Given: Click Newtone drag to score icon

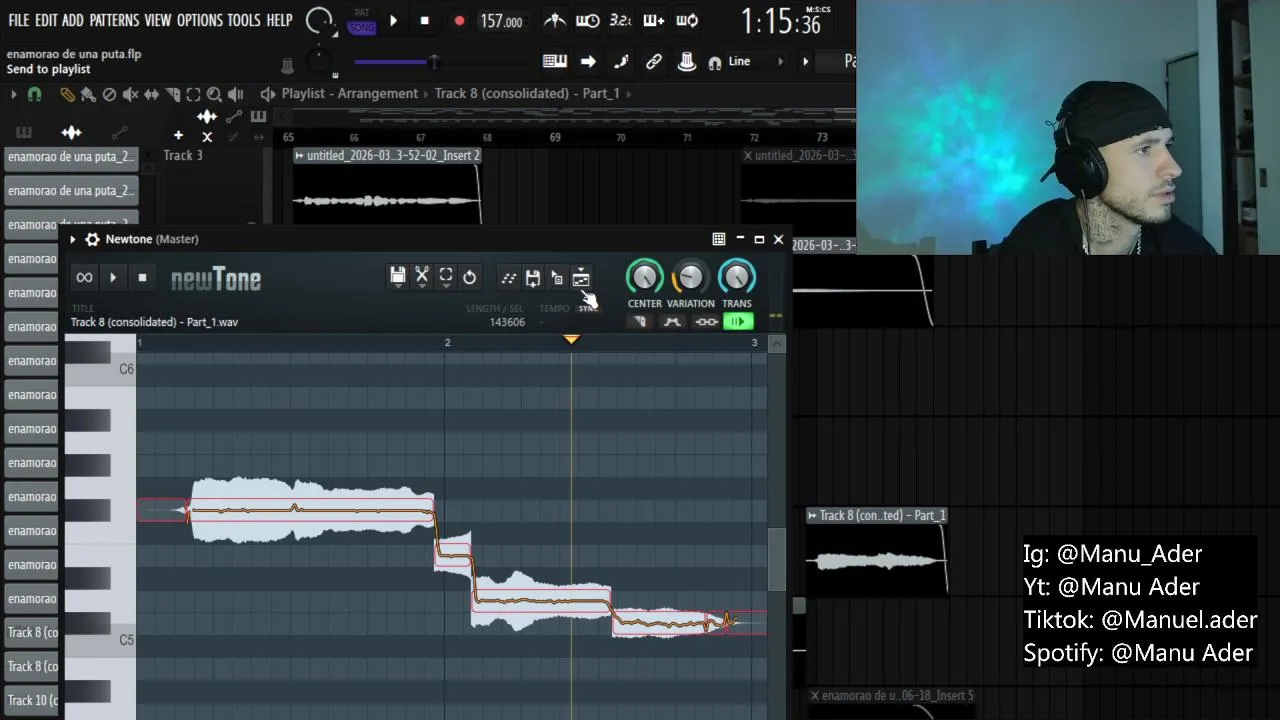Looking at the screenshot, I should tap(557, 278).
